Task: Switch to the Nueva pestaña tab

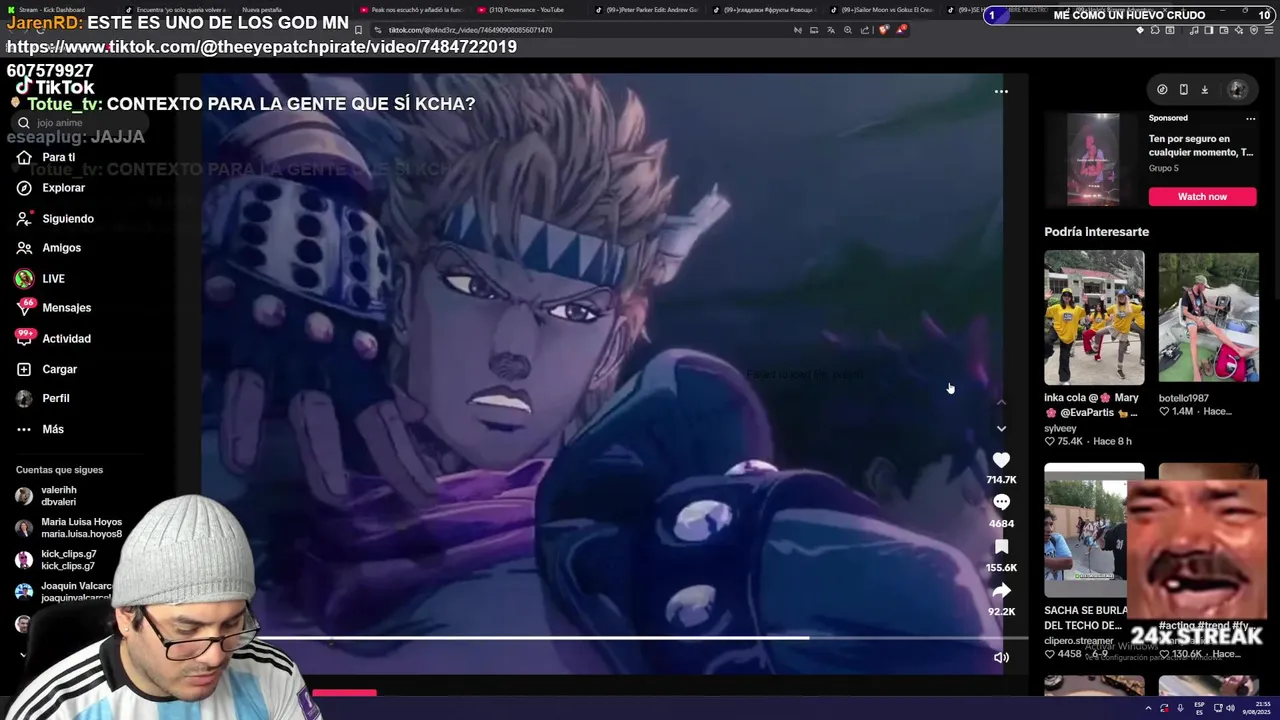Action: coord(262,10)
